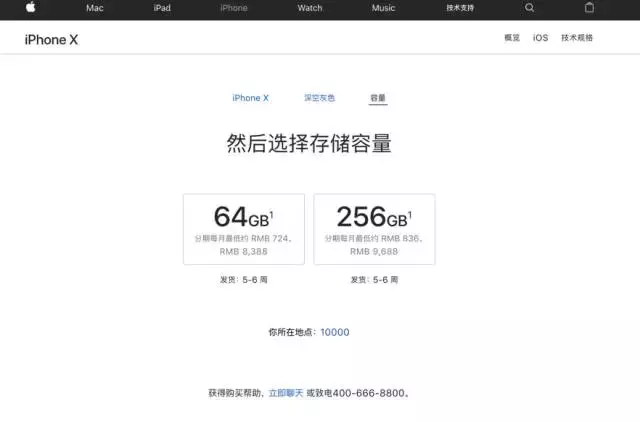The width and height of the screenshot is (640, 422).
Task: Click the 立即聊天 chat link
Action: click(x=286, y=393)
